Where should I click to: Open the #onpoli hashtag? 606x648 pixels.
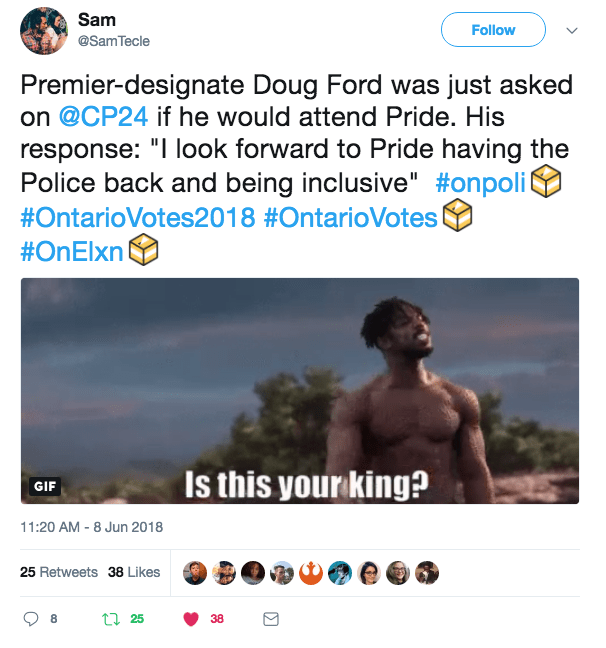coord(482,183)
